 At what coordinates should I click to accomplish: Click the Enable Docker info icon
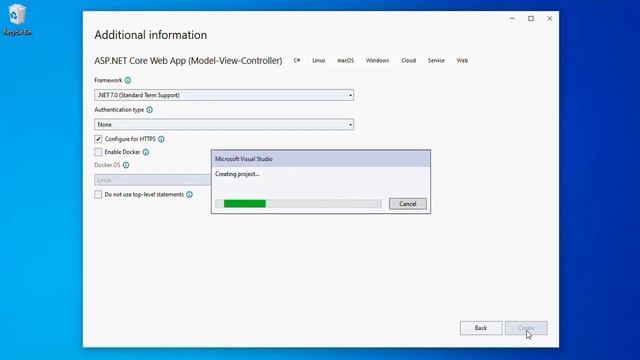click(x=146, y=152)
